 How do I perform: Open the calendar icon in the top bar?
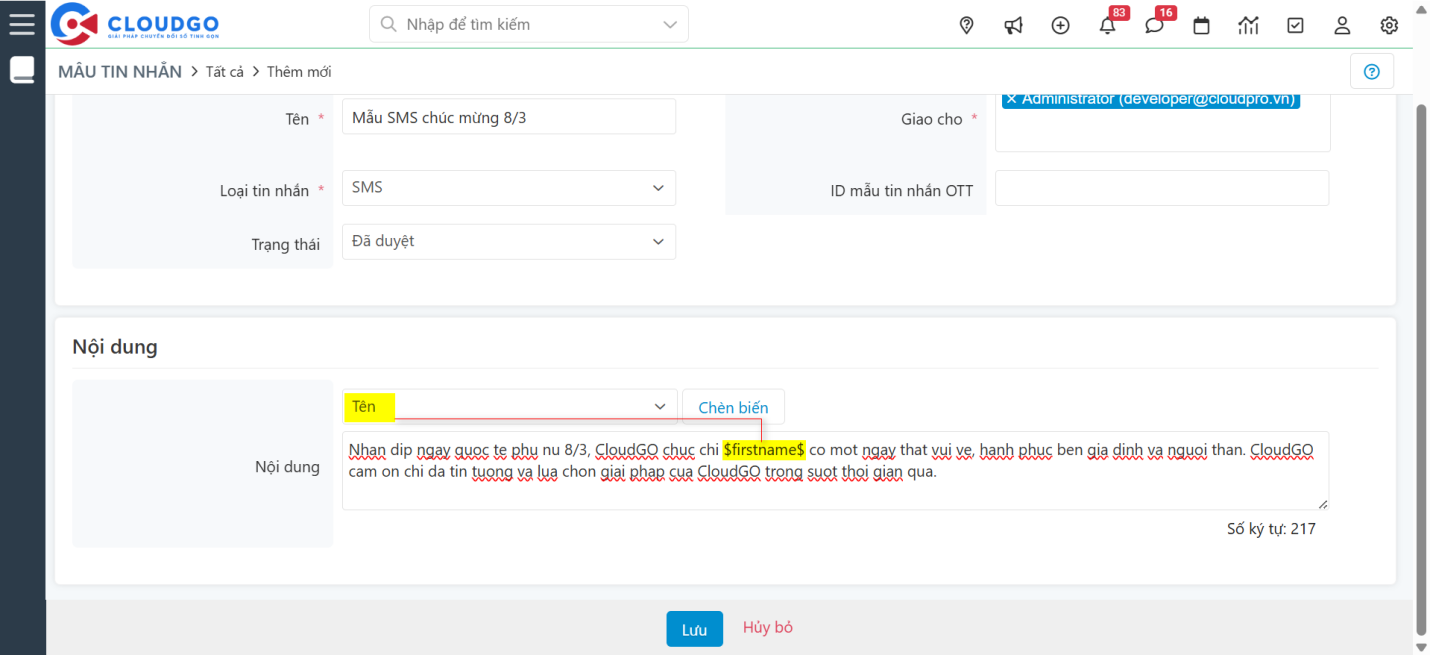point(1201,25)
